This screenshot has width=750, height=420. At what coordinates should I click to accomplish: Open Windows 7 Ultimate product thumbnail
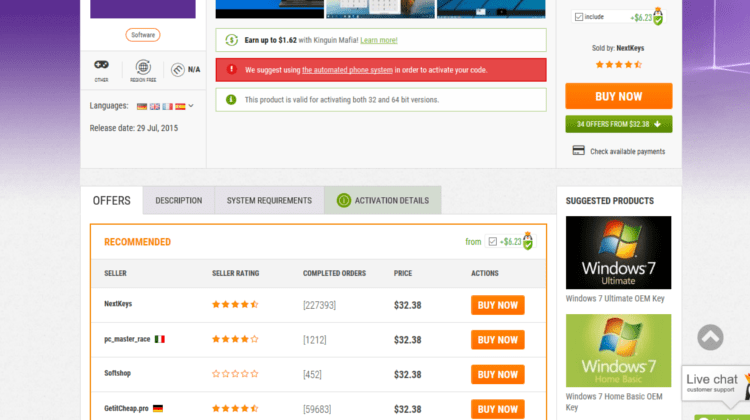pos(618,253)
